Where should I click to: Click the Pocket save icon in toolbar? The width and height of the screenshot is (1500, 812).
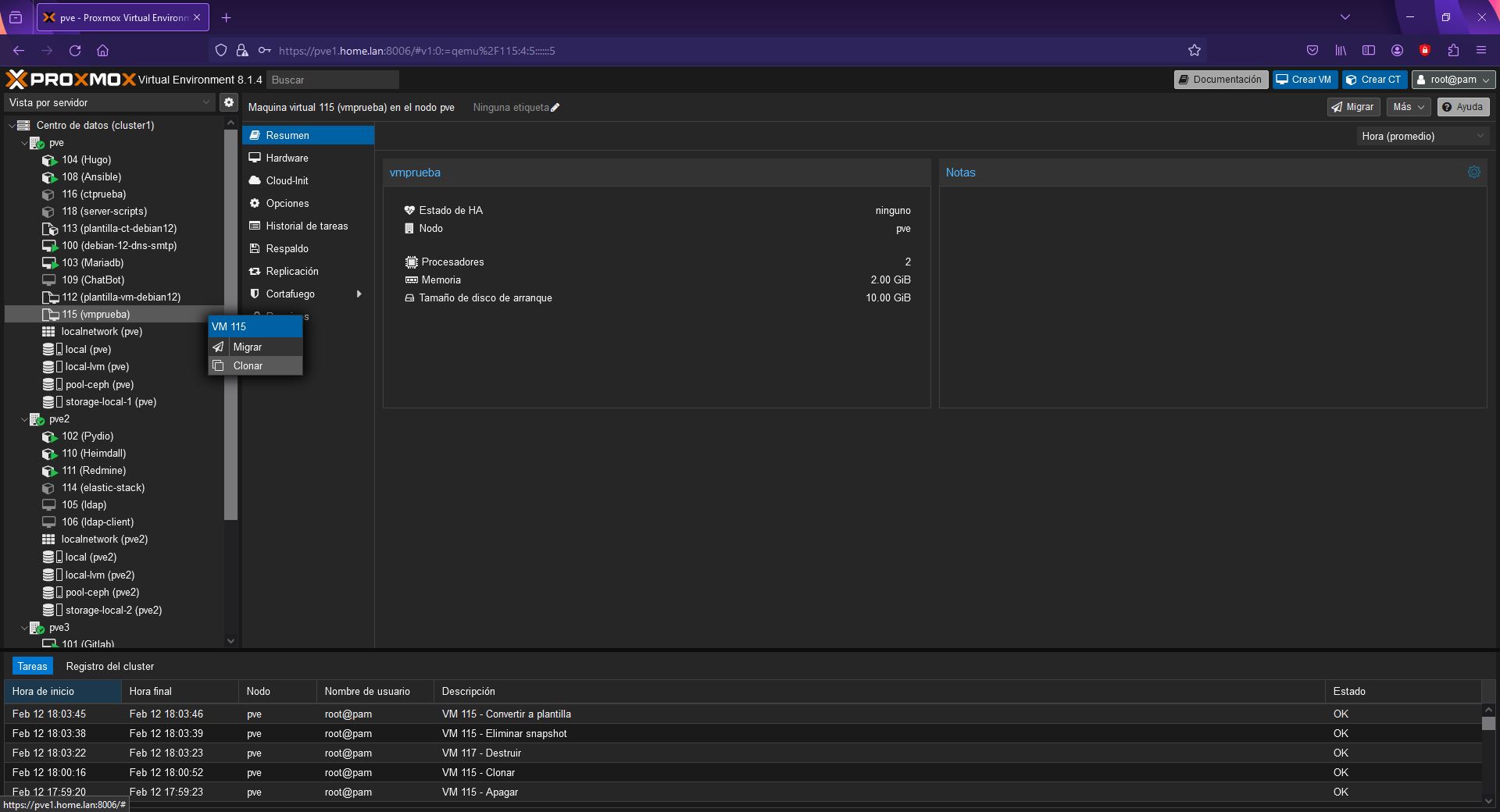(1312, 51)
